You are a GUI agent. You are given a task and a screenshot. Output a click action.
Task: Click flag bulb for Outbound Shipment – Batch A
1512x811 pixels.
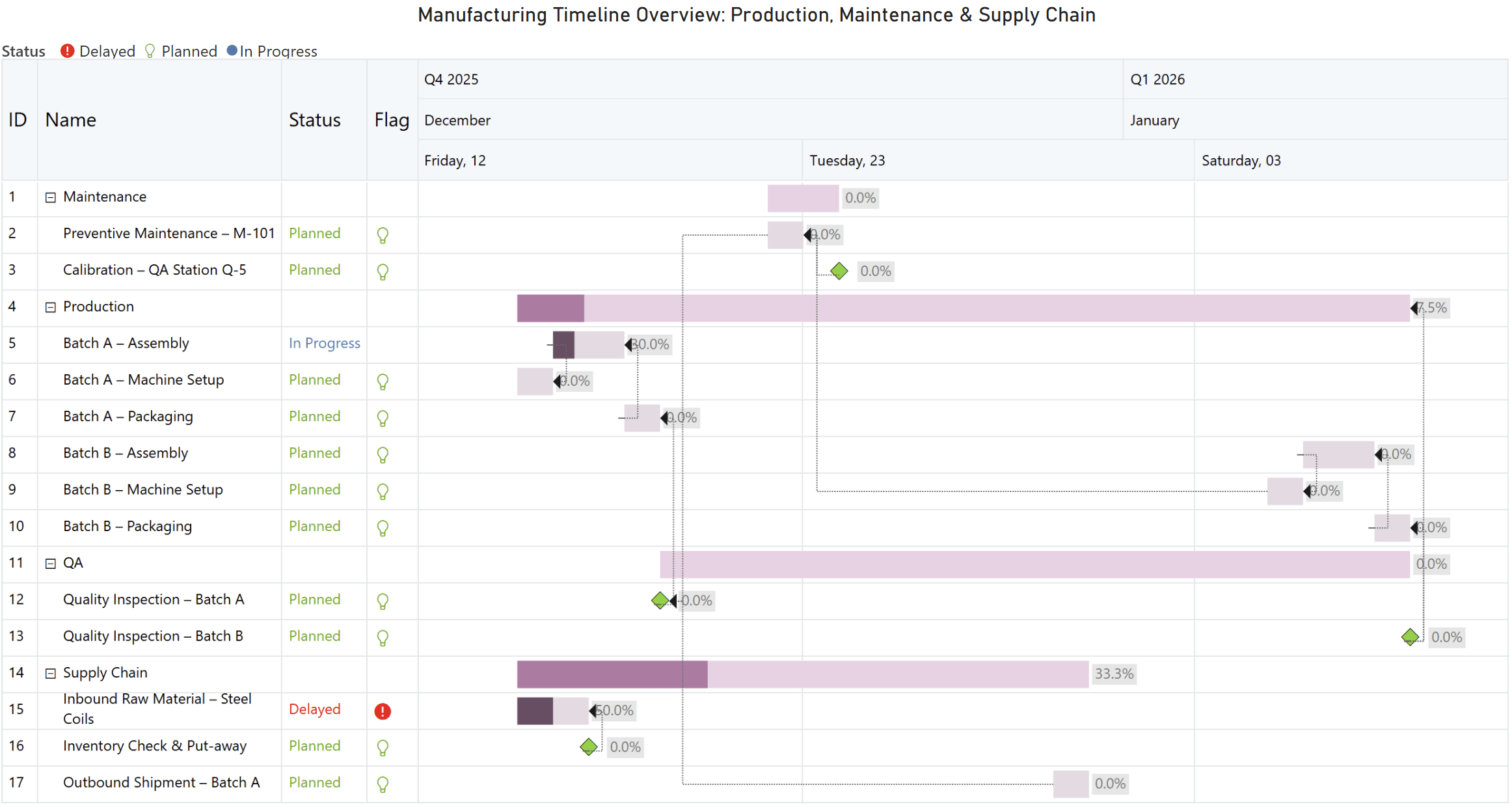(383, 784)
